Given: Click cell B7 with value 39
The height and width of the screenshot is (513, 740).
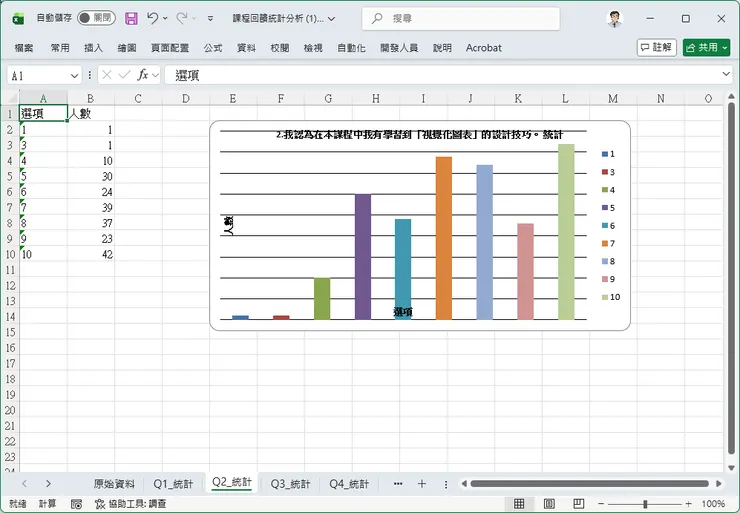Looking at the screenshot, I should [x=91, y=208].
